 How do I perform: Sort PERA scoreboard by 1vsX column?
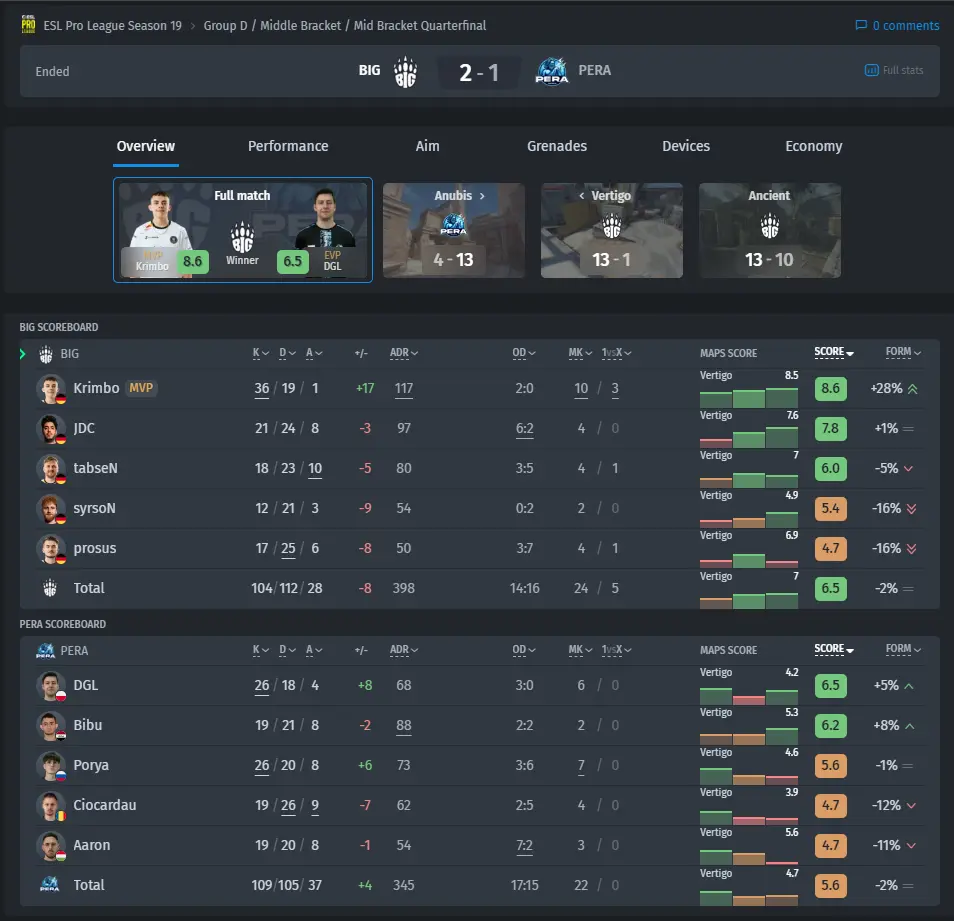616,650
